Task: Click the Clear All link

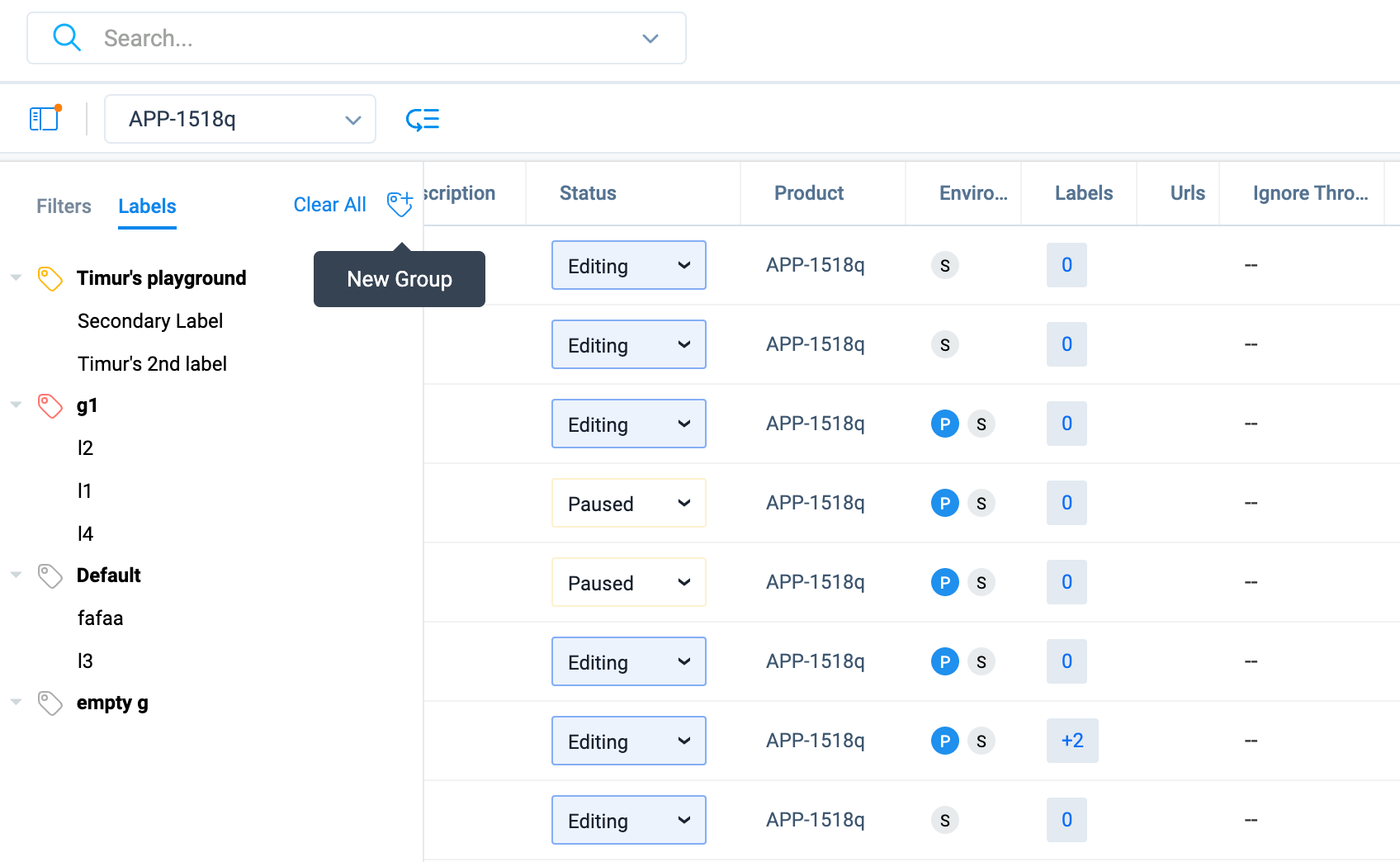Action: coord(329,205)
